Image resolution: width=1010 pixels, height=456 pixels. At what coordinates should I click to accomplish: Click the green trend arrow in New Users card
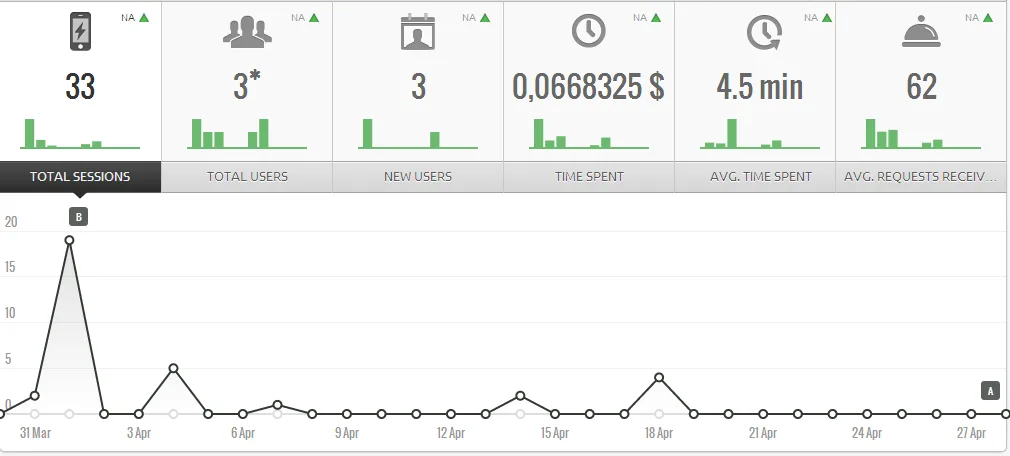[485, 17]
